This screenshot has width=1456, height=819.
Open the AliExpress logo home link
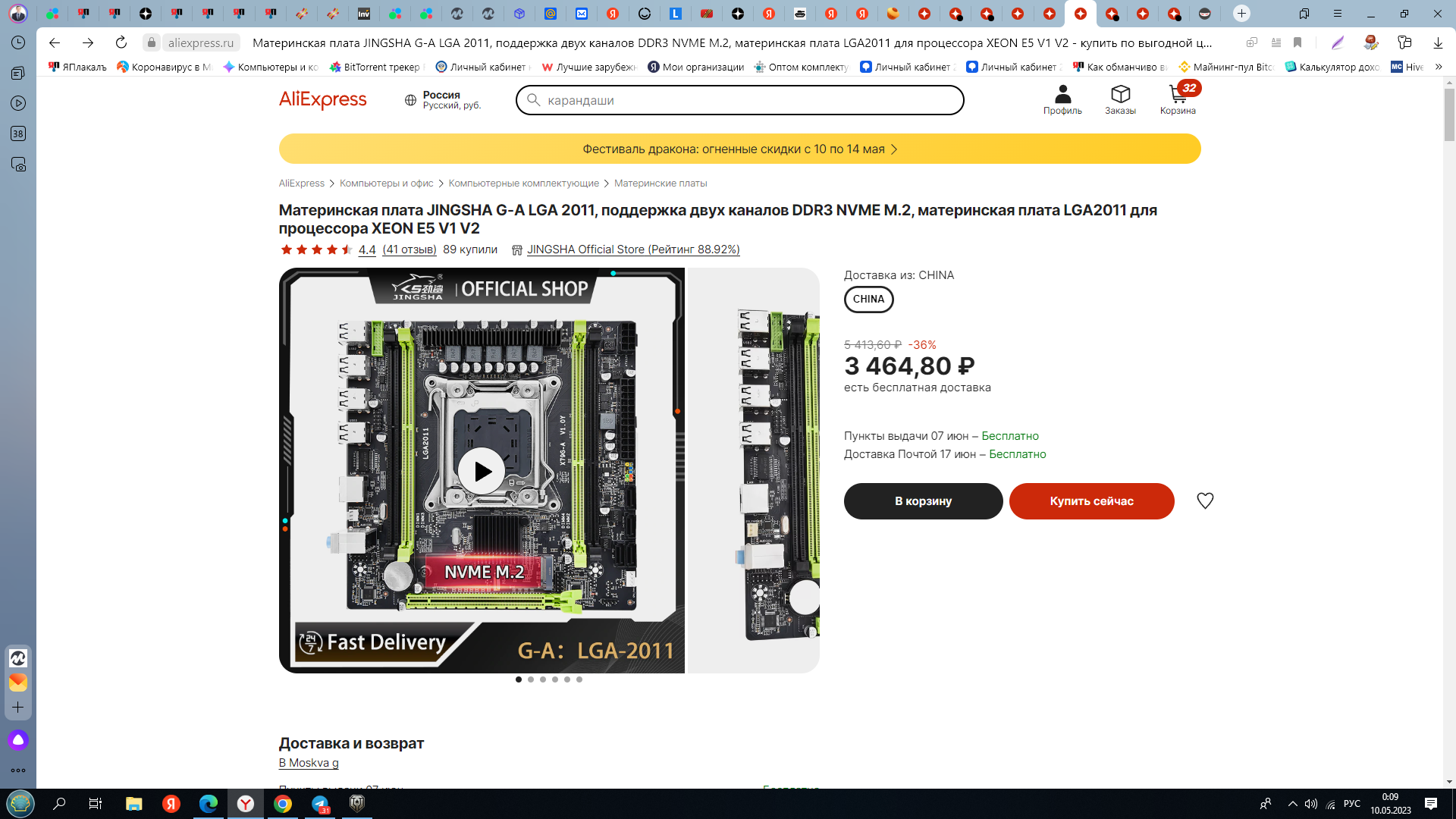coord(322,99)
